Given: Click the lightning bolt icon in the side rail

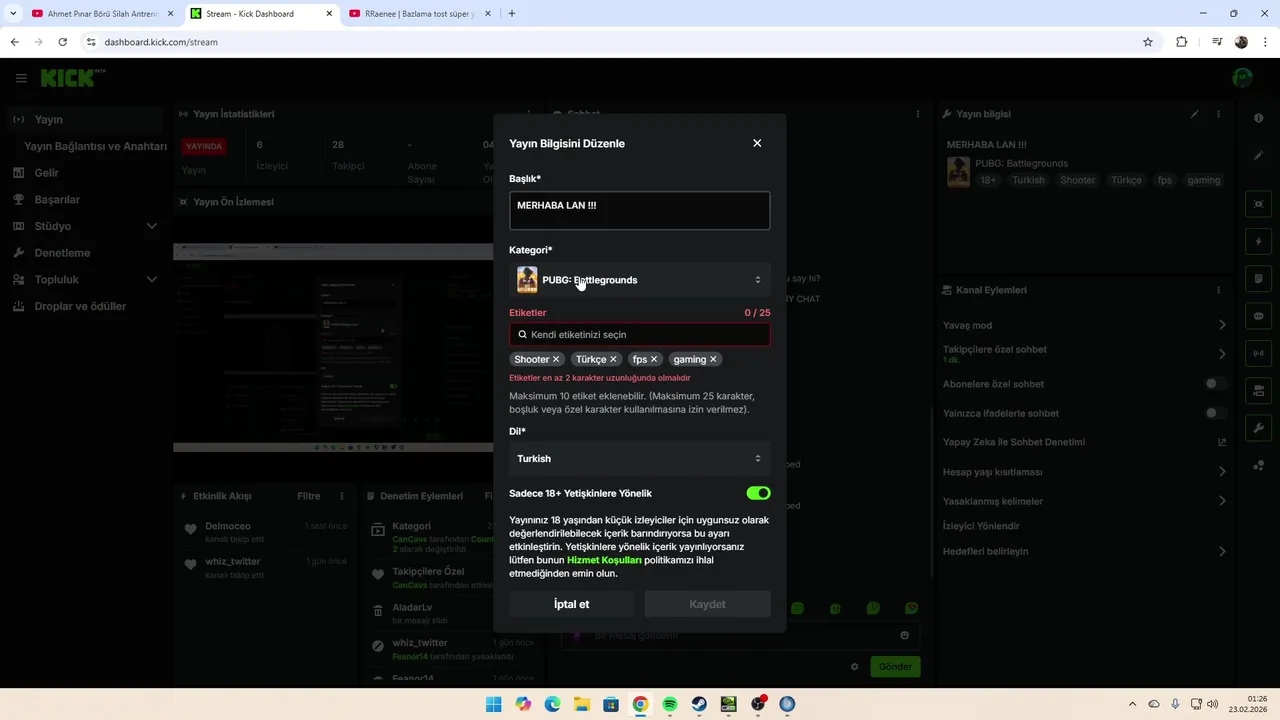Looking at the screenshot, I should (x=1258, y=242).
